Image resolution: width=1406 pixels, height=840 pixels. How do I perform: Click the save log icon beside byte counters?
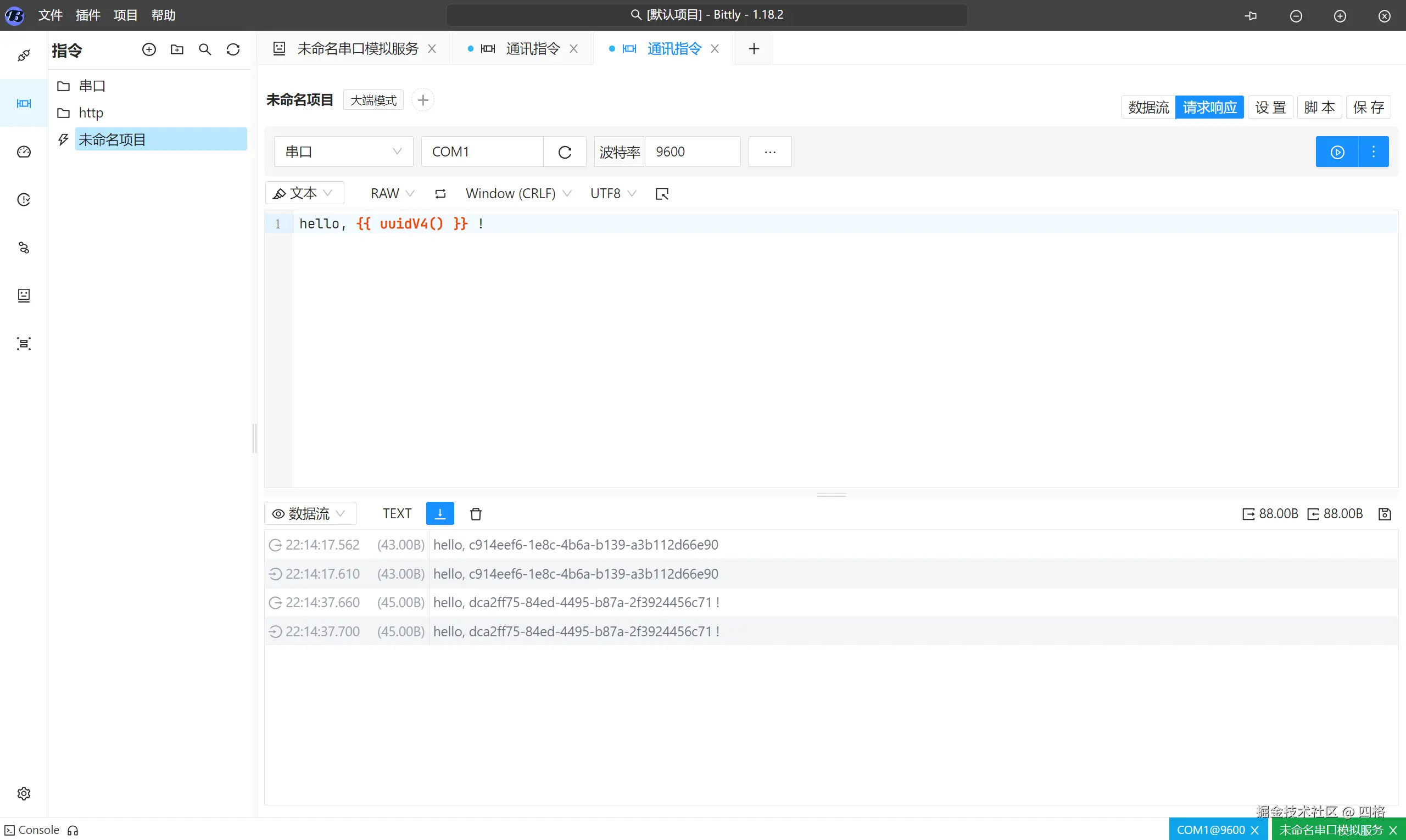click(1385, 514)
